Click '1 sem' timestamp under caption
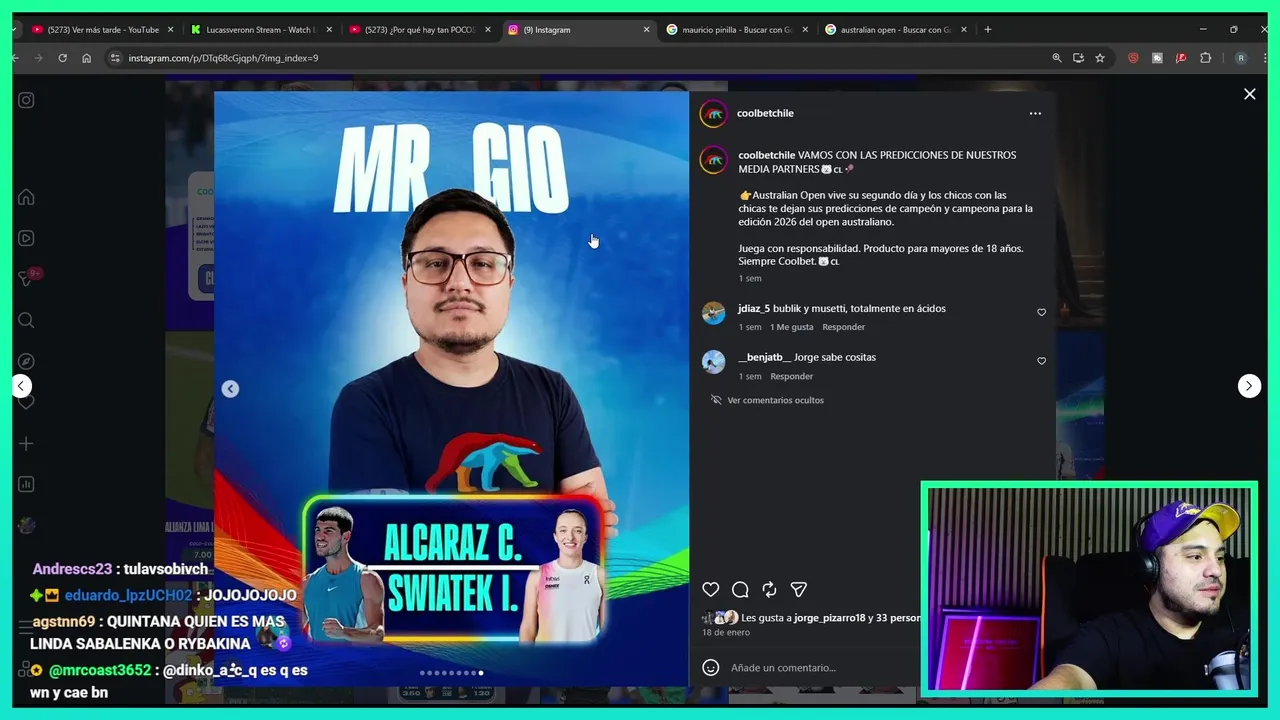This screenshot has height=720, width=1280. tap(750, 279)
